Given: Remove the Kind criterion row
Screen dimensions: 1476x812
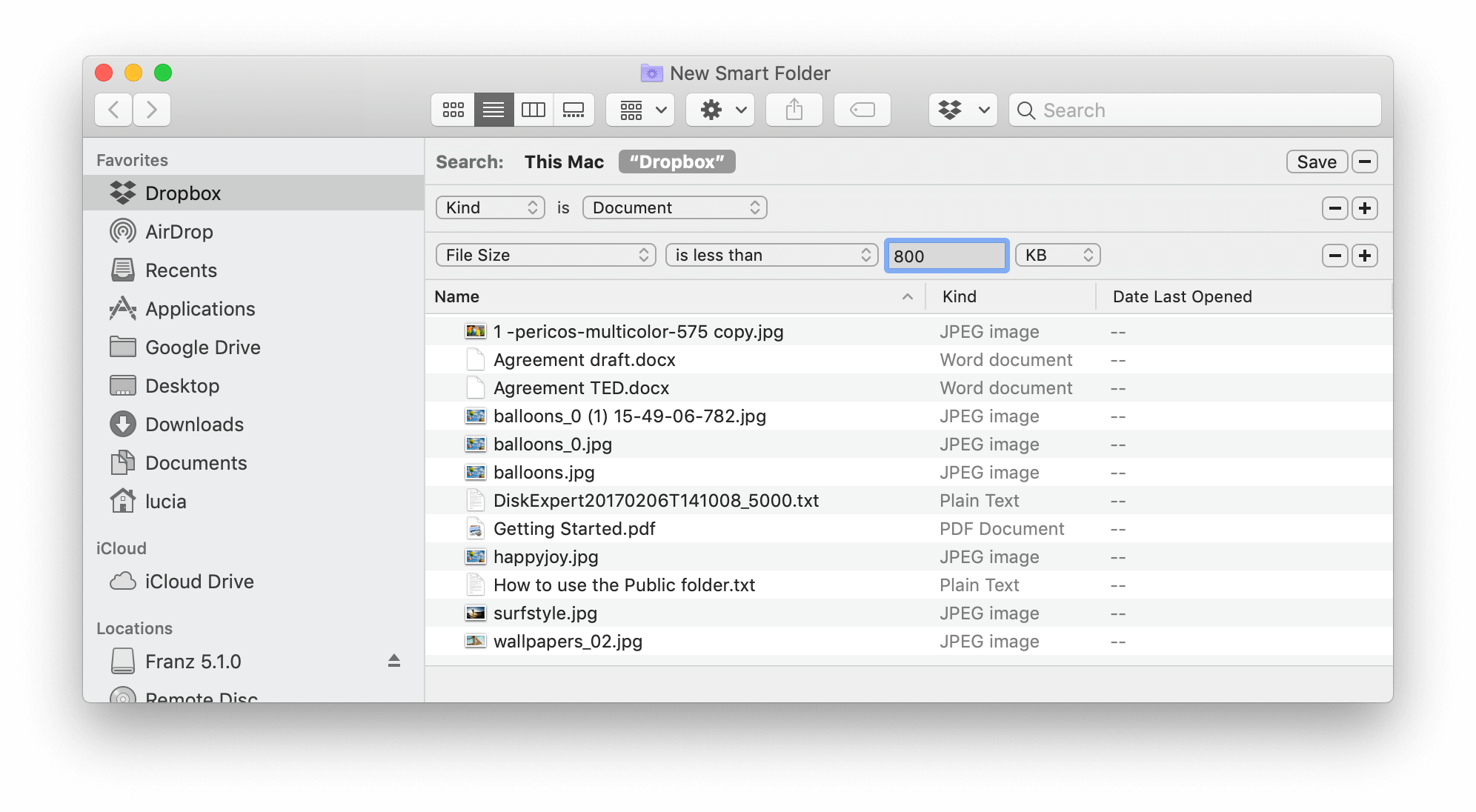Looking at the screenshot, I should tap(1335, 209).
